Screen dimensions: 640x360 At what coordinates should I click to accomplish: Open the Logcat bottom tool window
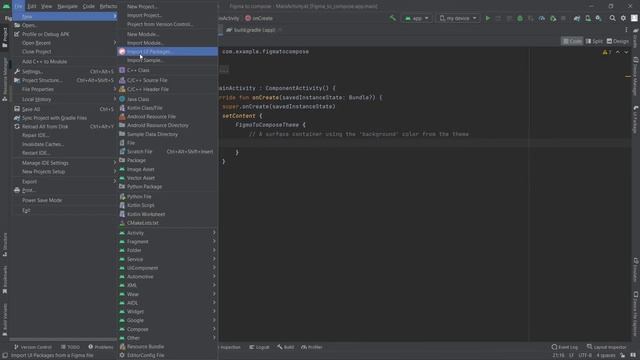tap(260, 347)
